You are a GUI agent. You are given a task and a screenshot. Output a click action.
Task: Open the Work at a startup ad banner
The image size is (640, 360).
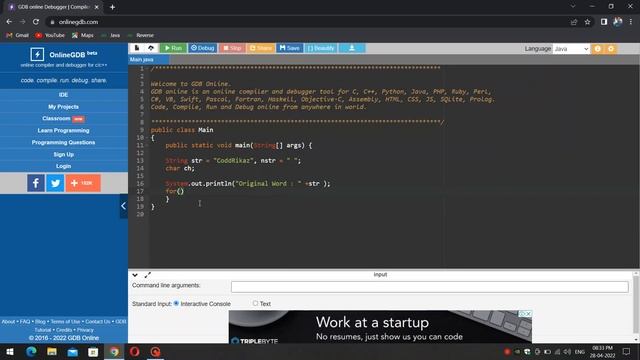click(x=380, y=327)
